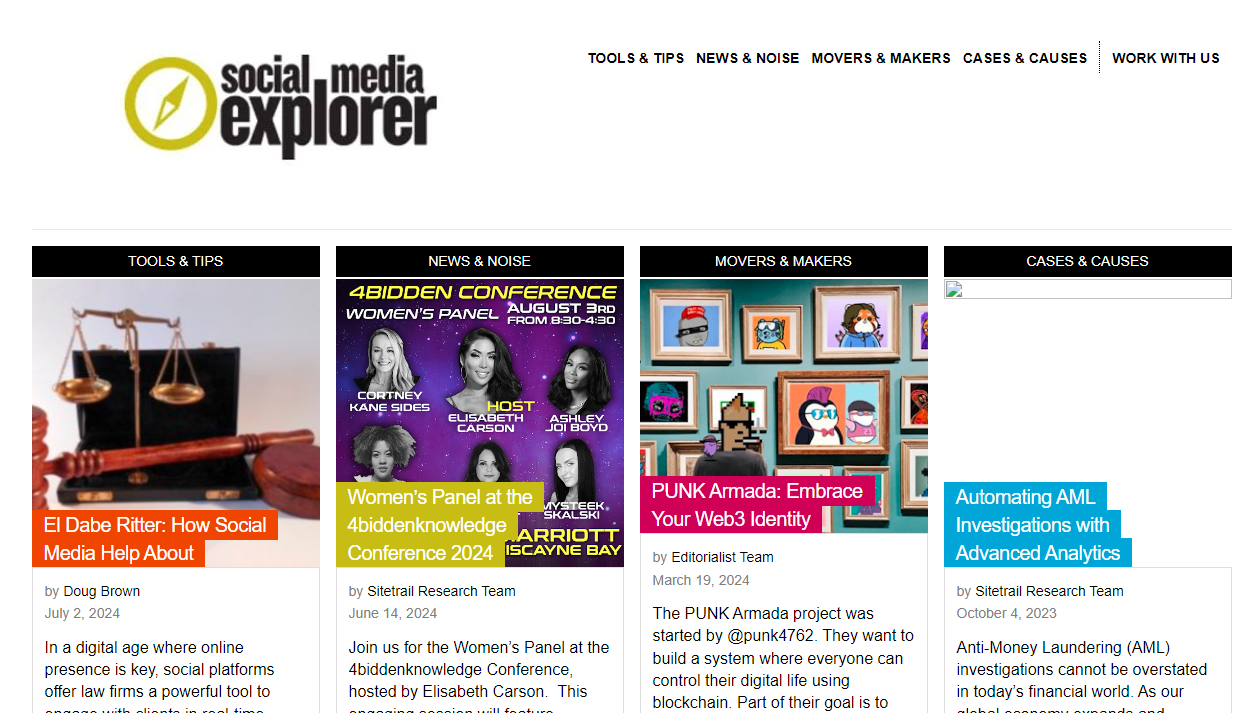1243x713 pixels.
Task: Open Automating AML Investigations with Advanced Analytics headline
Action: click(x=1037, y=525)
